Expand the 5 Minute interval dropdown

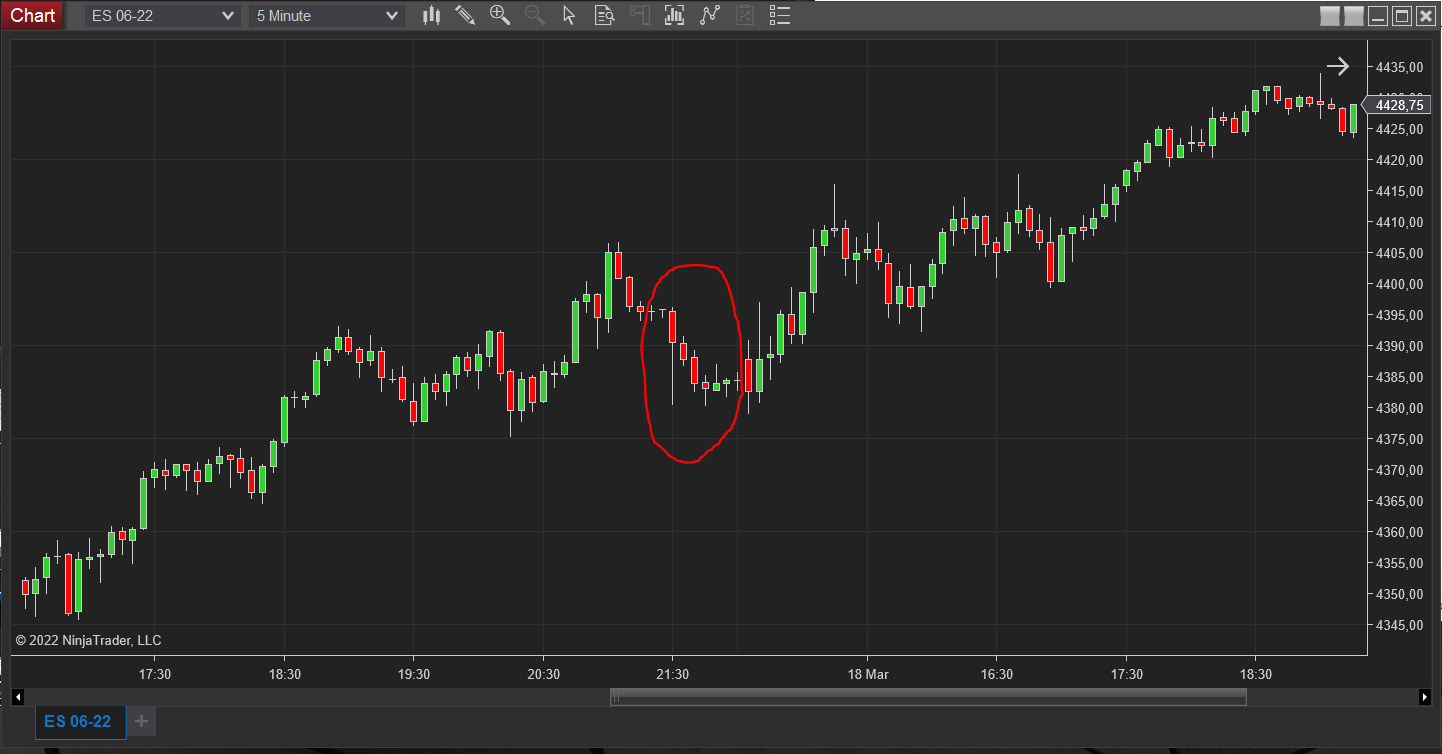[327, 16]
